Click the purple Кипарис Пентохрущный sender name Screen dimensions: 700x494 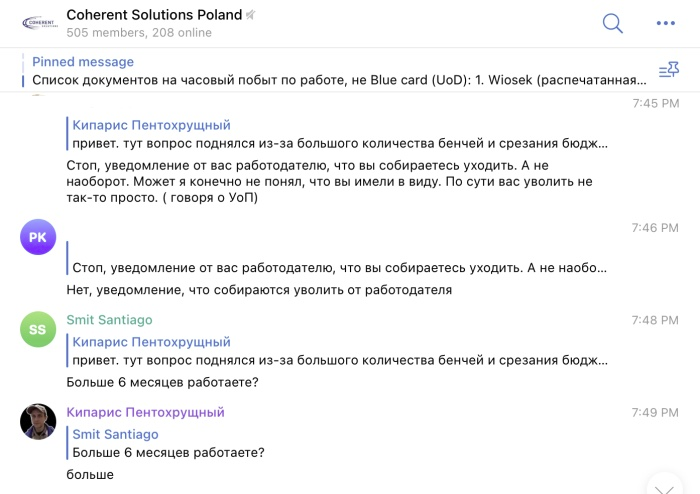145,412
